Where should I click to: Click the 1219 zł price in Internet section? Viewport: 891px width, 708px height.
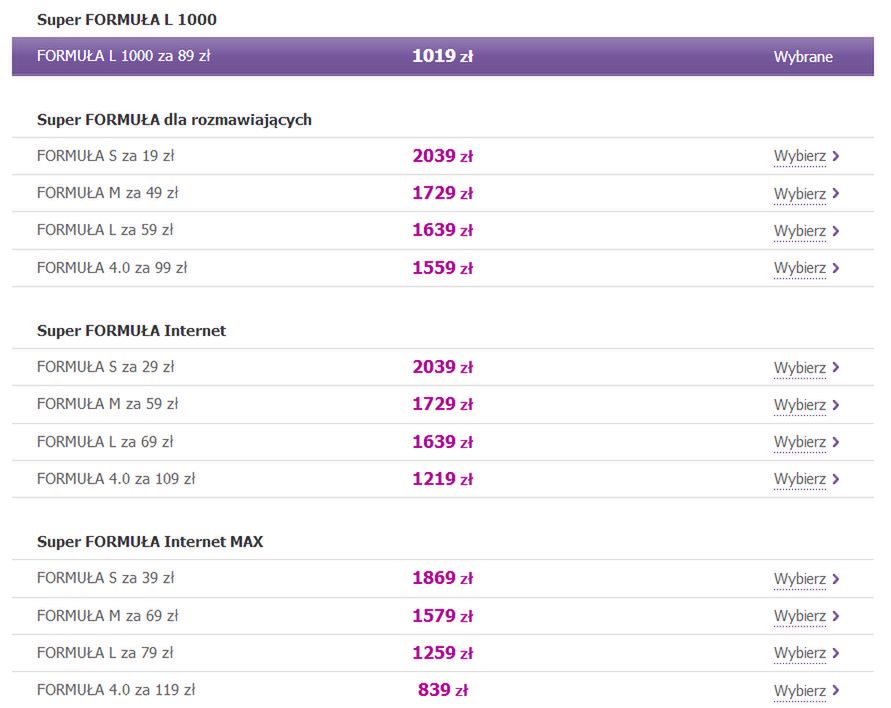click(442, 479)
